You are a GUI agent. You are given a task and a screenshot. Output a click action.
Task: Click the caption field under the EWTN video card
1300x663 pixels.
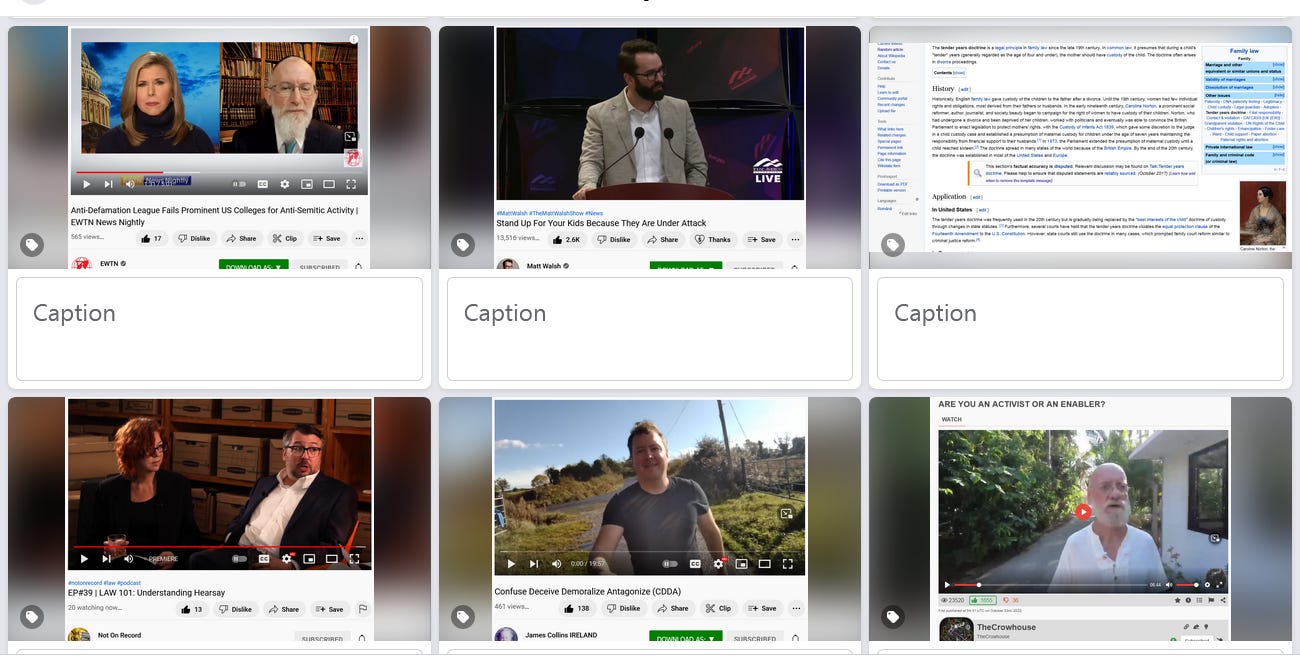[x=219, y=329]
